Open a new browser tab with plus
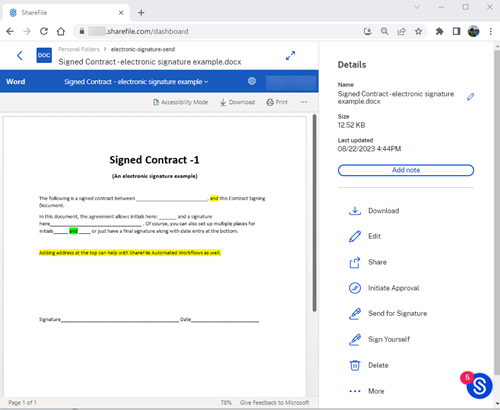Viewport: 500px width, 410px height. (x=141, y=13)
